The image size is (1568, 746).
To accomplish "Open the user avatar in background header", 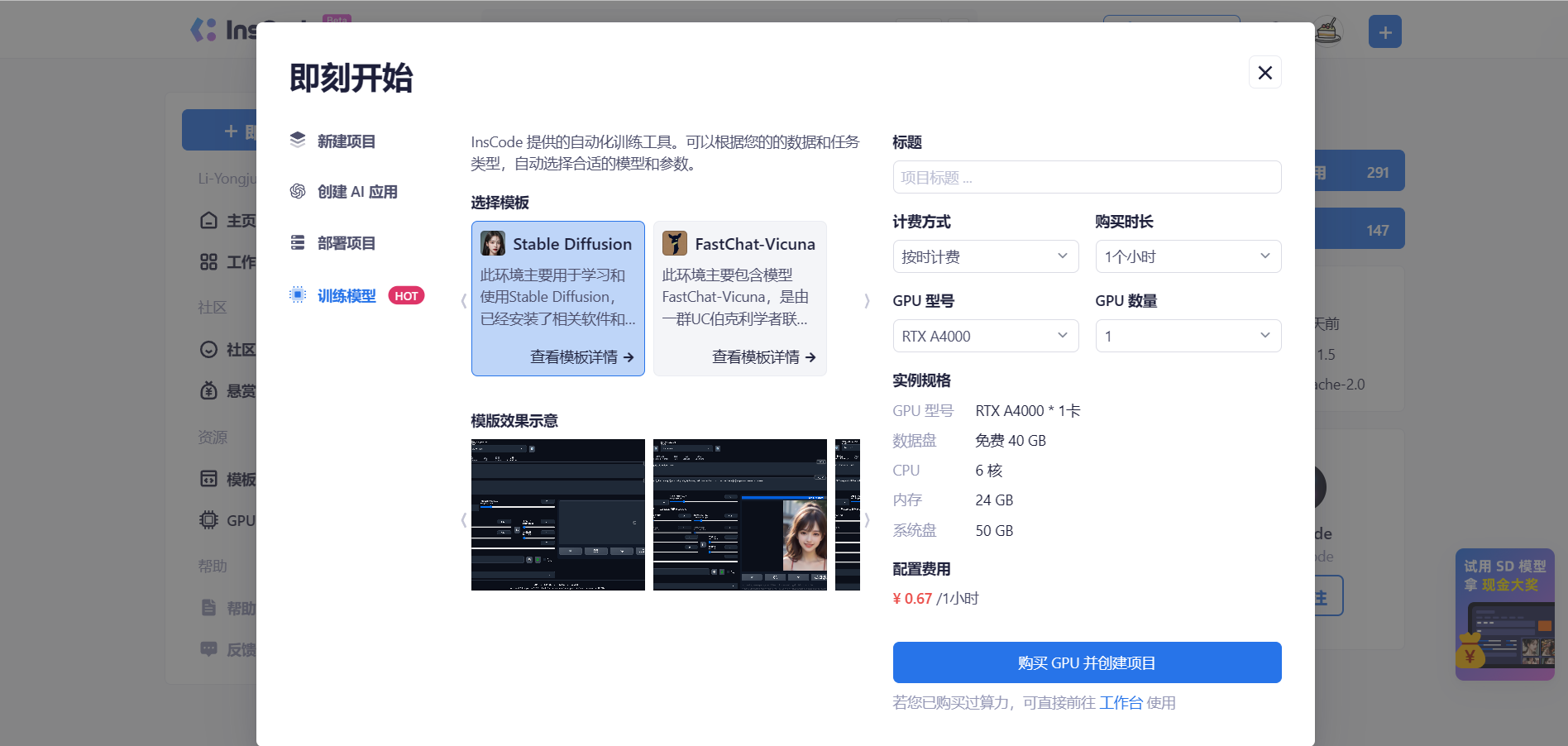I will point(1328,31).
